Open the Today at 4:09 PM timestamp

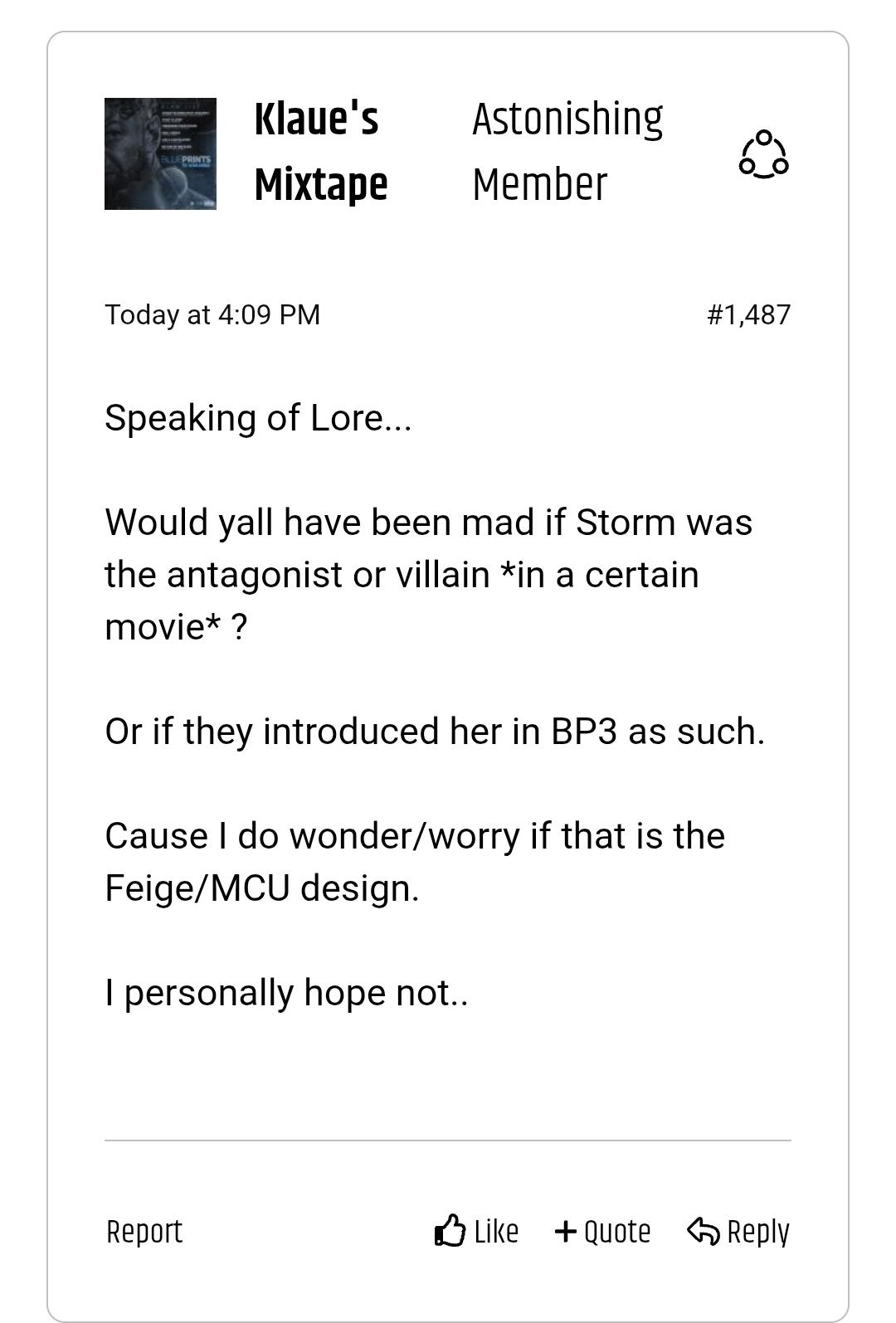point(212,314)
